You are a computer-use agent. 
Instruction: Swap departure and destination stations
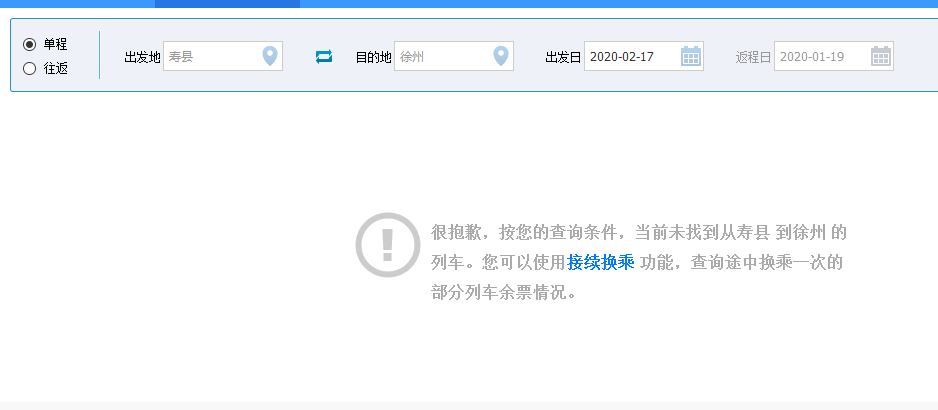pyautogui.click(x=324, y=57)
